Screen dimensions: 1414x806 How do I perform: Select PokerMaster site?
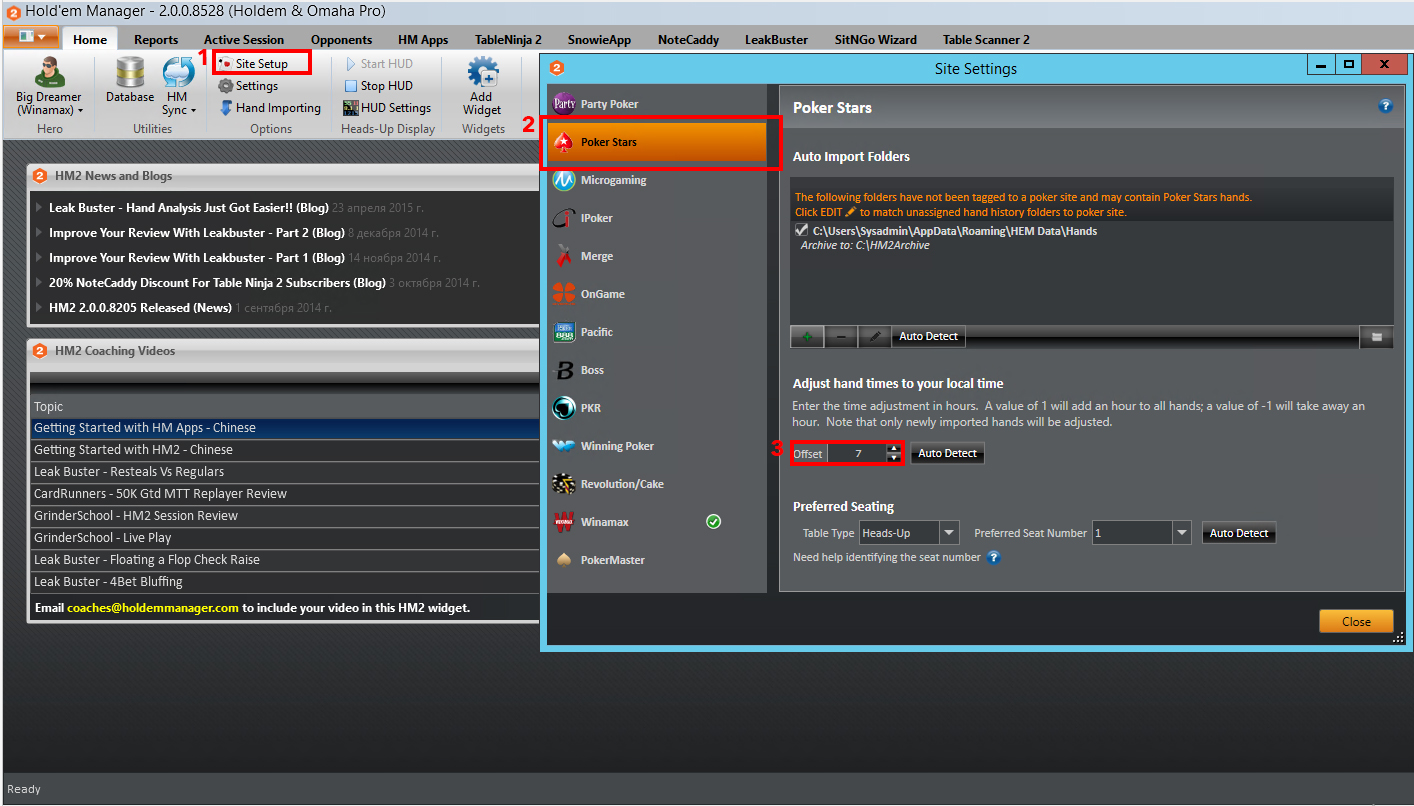coord(656,560)
